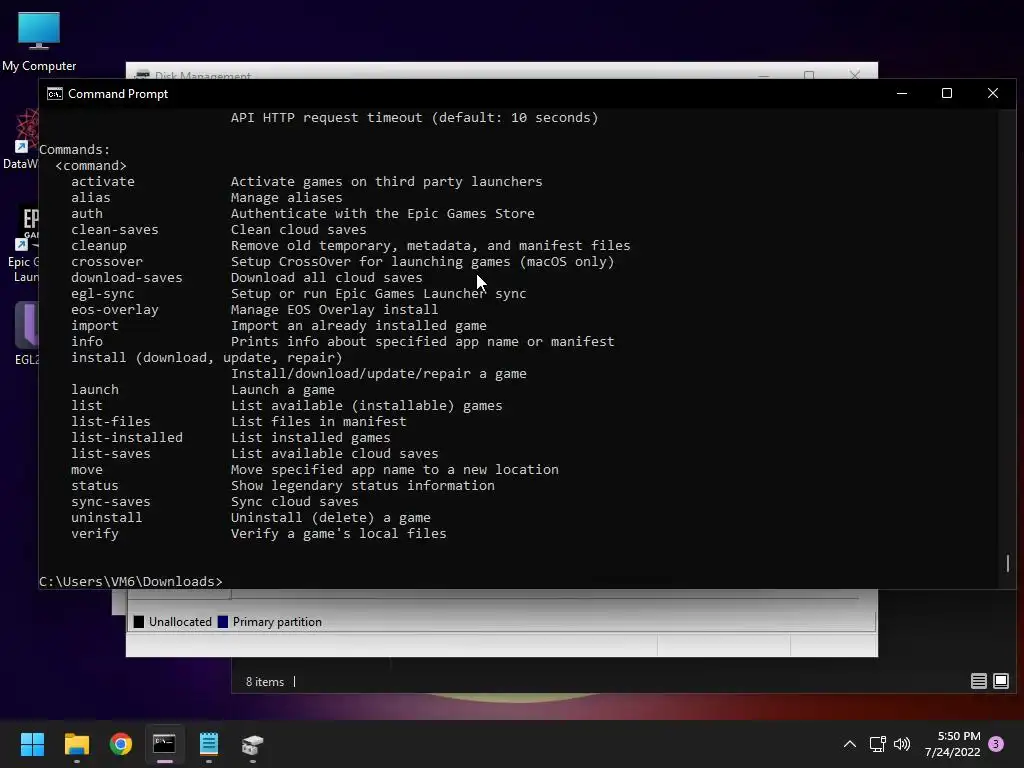Open the Disk Management taskbar app

(x=253, y=744)
